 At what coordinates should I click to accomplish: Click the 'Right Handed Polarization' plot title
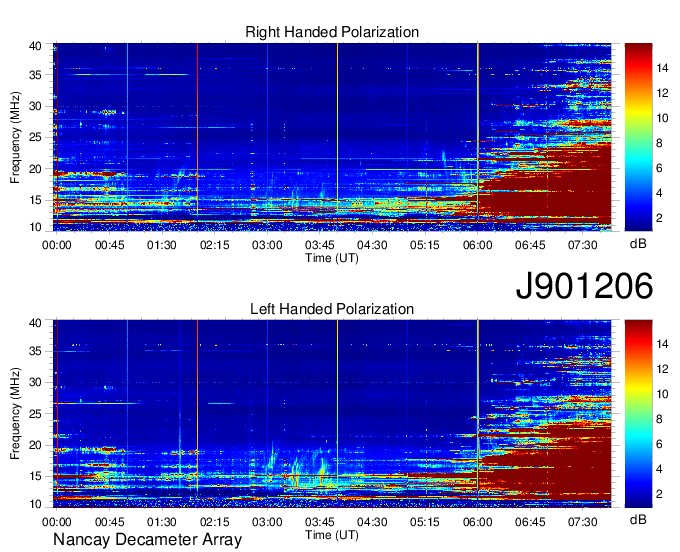(332, 32)
